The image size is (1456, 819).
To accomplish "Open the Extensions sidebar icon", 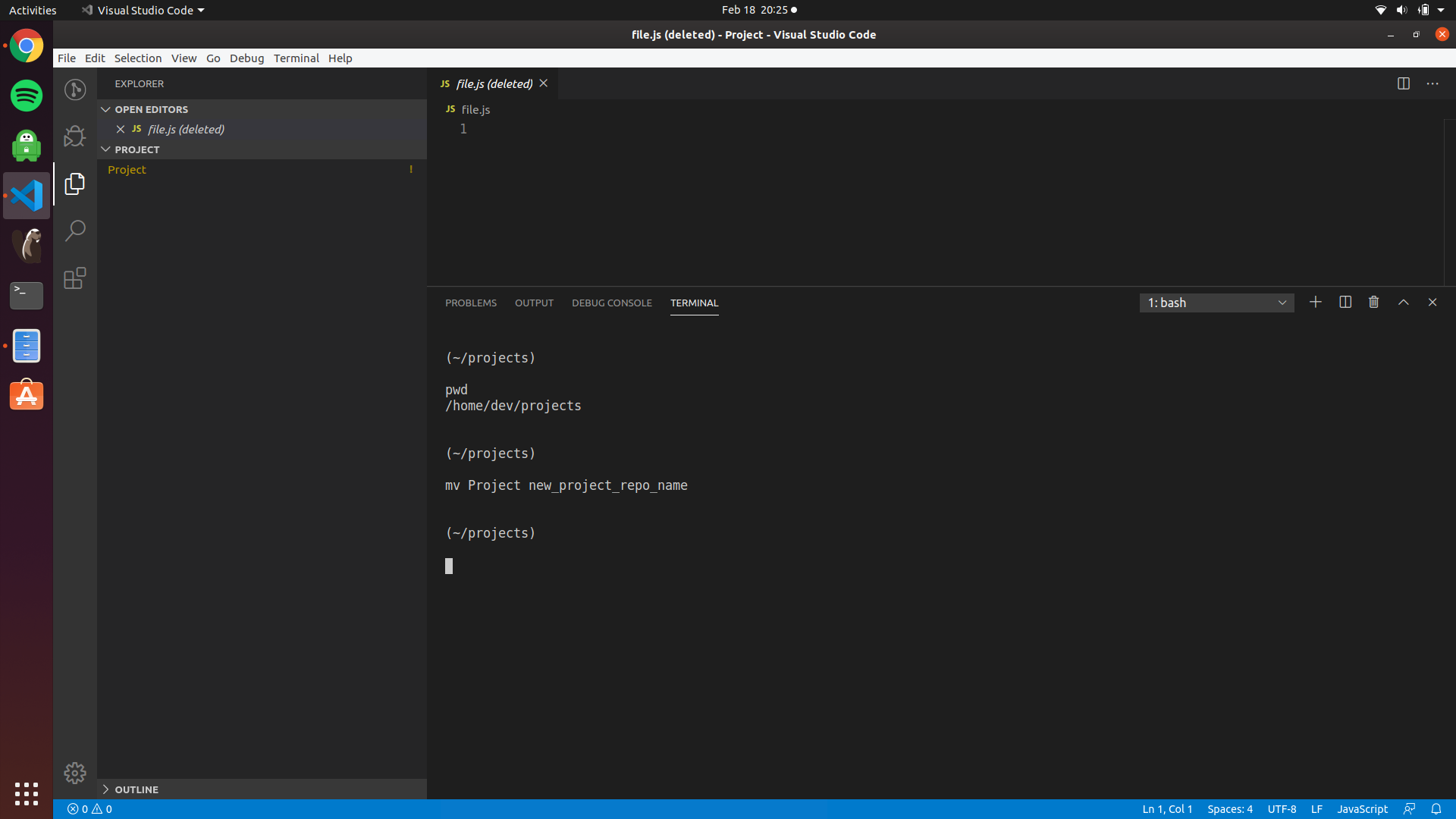I will 74,278.
